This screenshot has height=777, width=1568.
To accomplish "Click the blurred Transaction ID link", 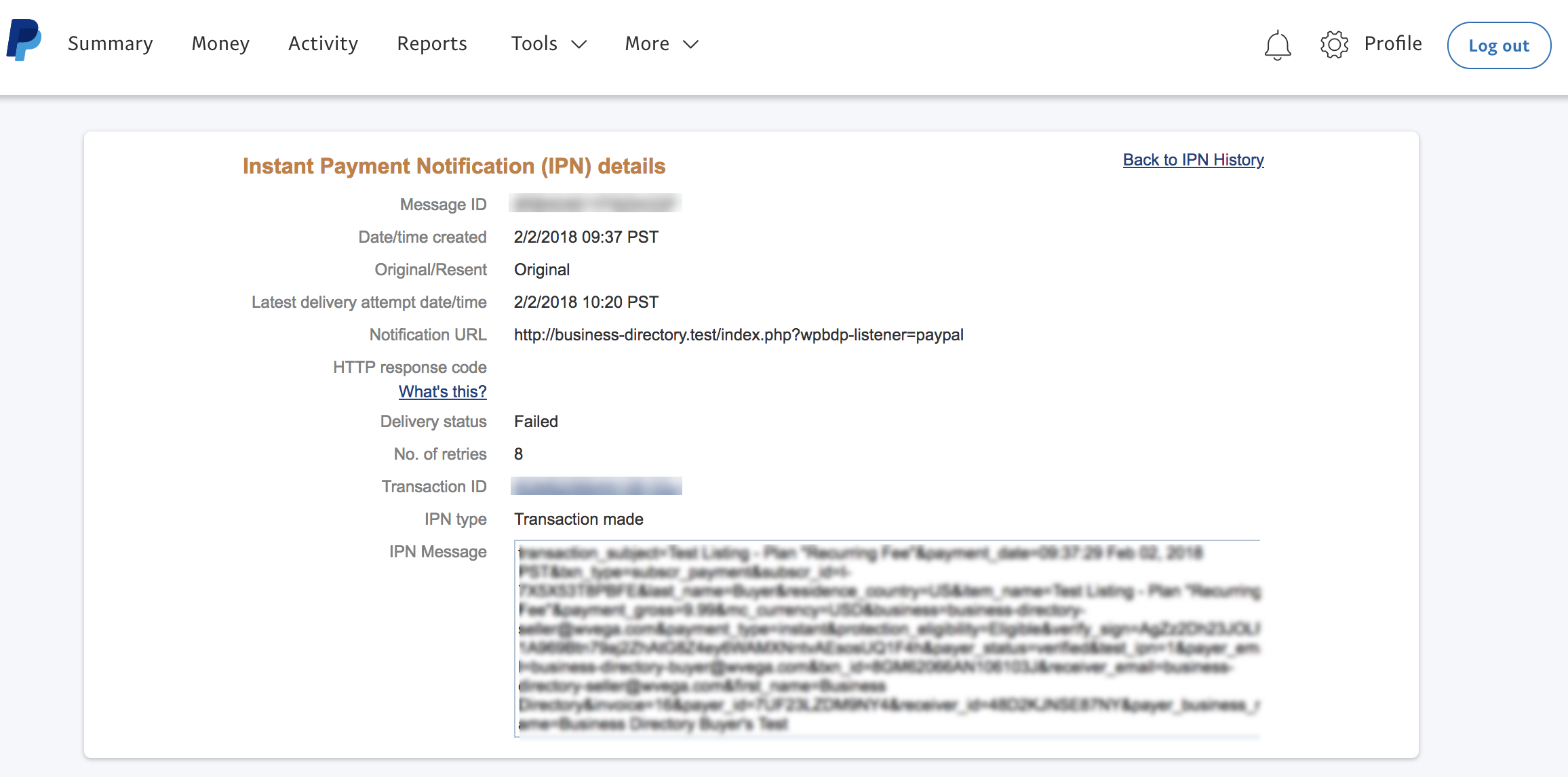I will [x=596, y=486].
